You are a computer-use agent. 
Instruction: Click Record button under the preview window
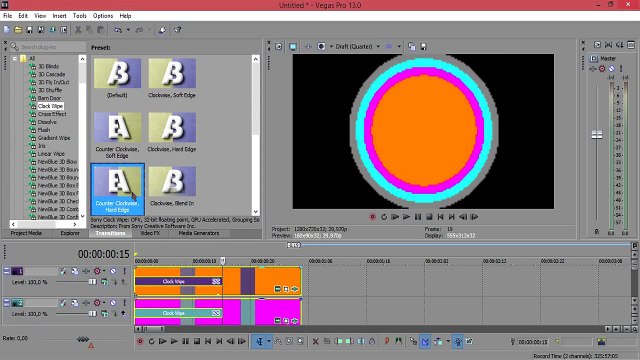pos(372,217)
